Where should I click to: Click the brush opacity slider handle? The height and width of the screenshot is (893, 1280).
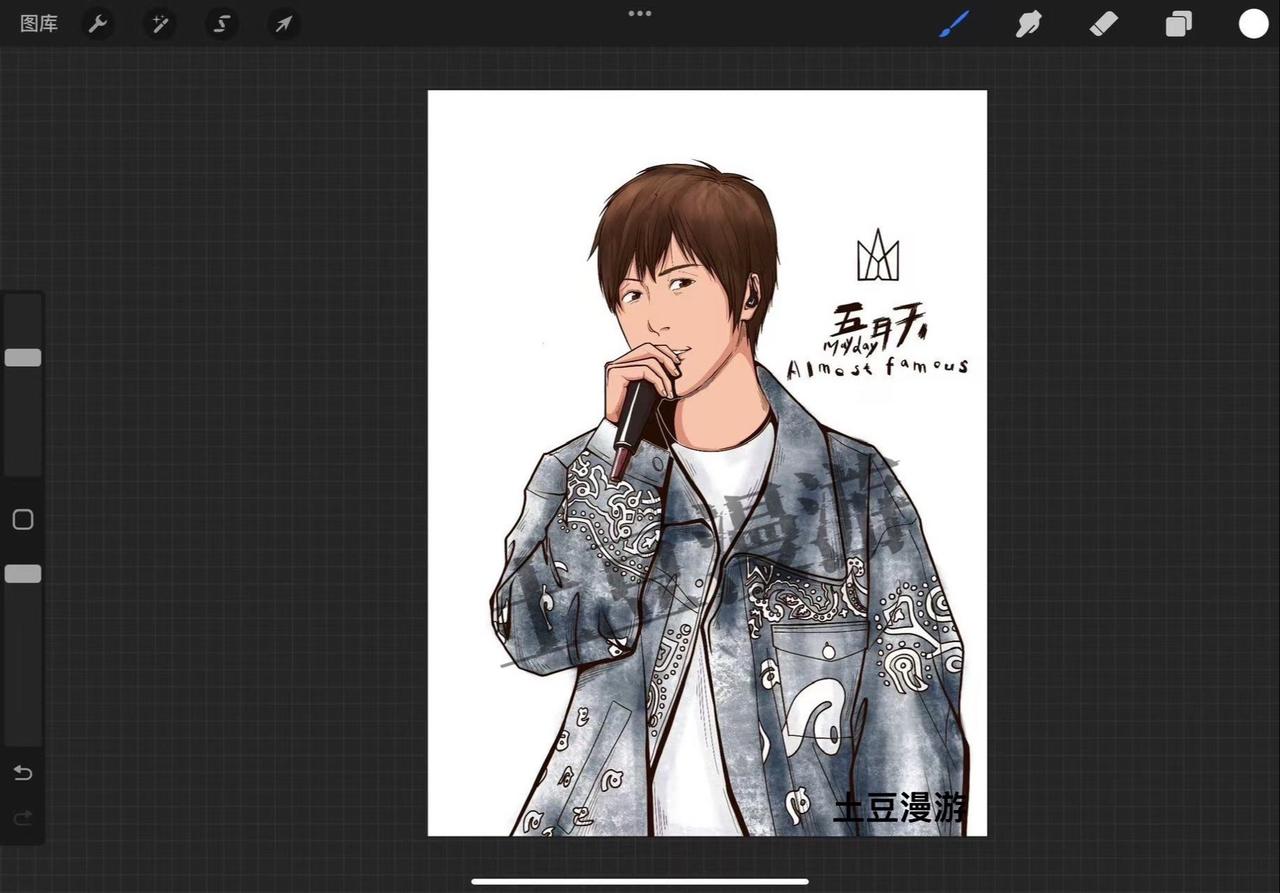pos(23,573)
